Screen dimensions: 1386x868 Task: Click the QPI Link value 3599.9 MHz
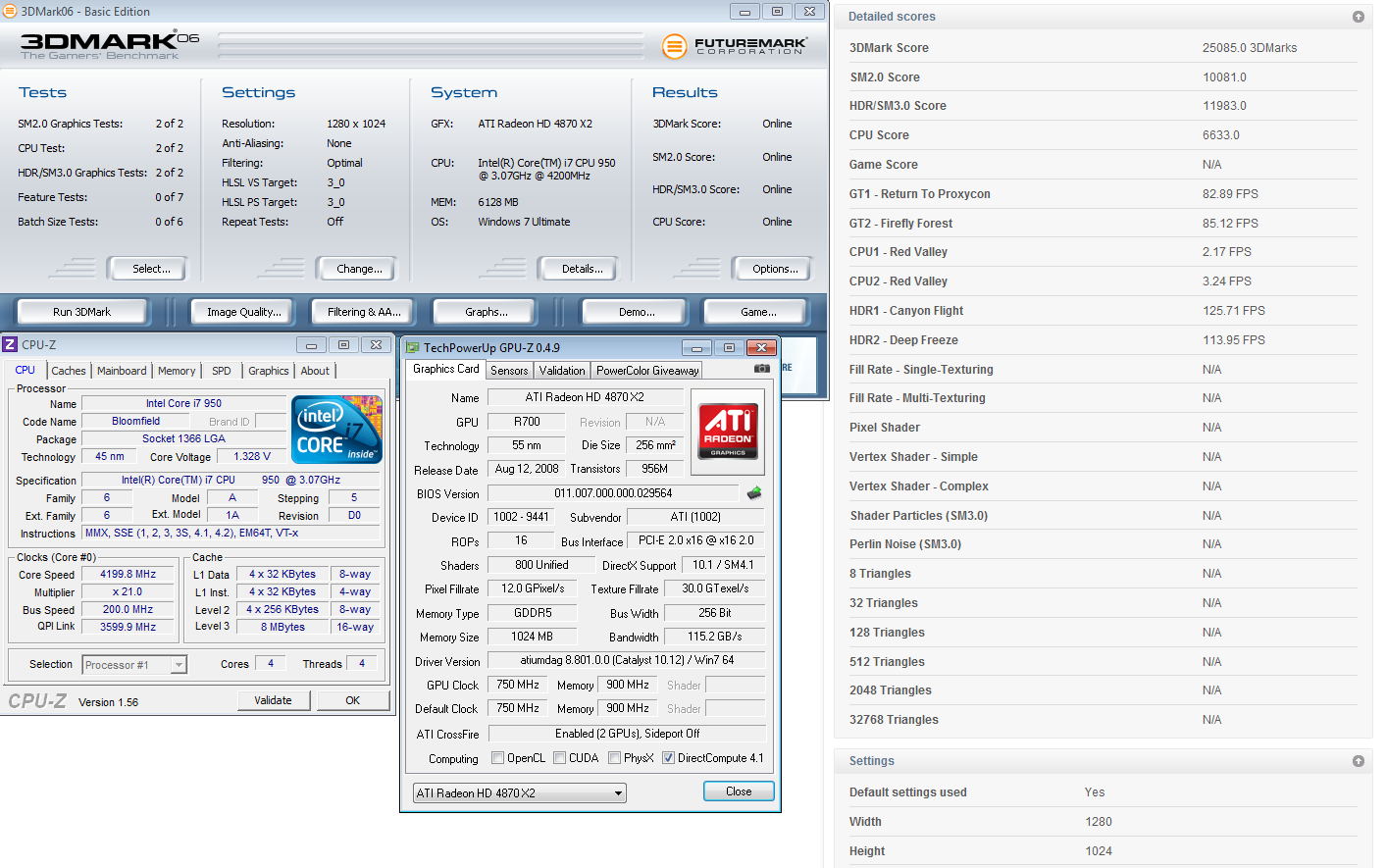128,627
